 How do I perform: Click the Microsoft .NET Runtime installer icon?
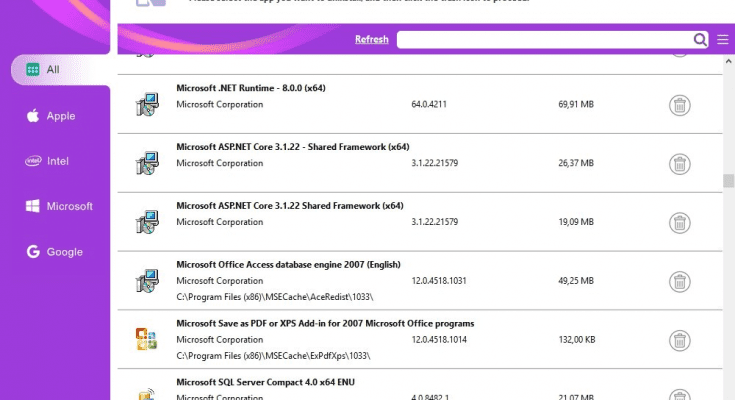[147, 104]
